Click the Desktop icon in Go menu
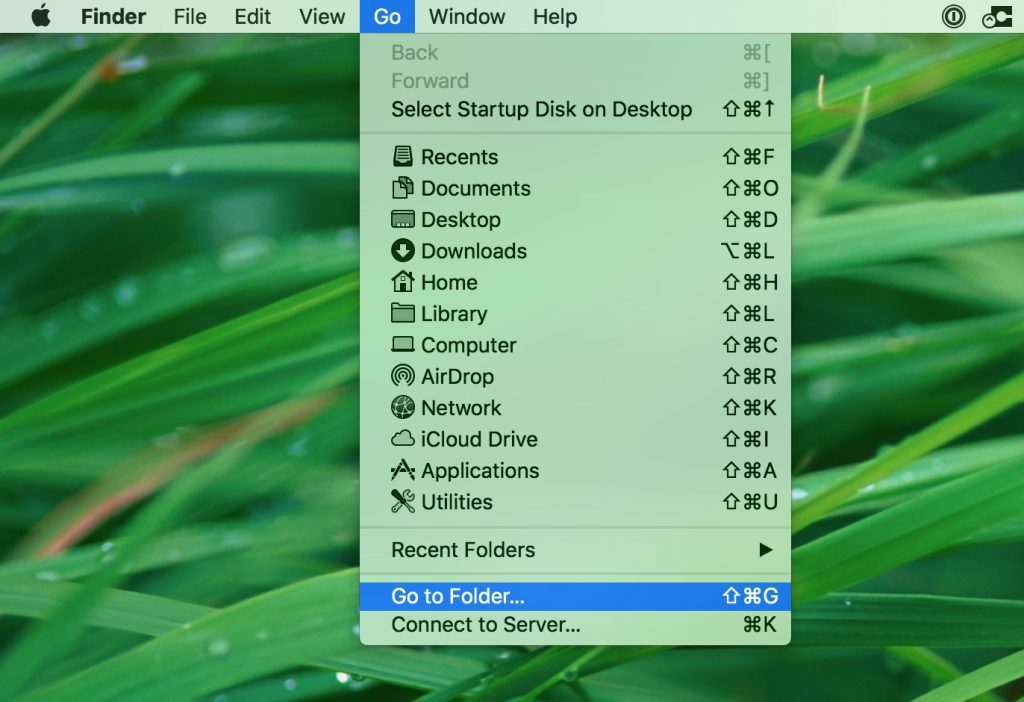This screenshot has height=702, width=1024. point(402,220)
